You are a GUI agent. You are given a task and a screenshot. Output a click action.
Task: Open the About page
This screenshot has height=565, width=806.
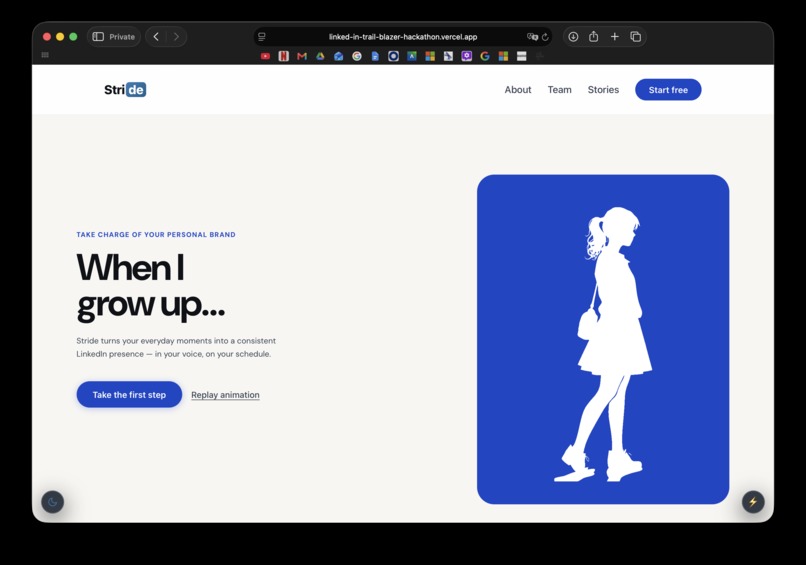tap(518, 90)
